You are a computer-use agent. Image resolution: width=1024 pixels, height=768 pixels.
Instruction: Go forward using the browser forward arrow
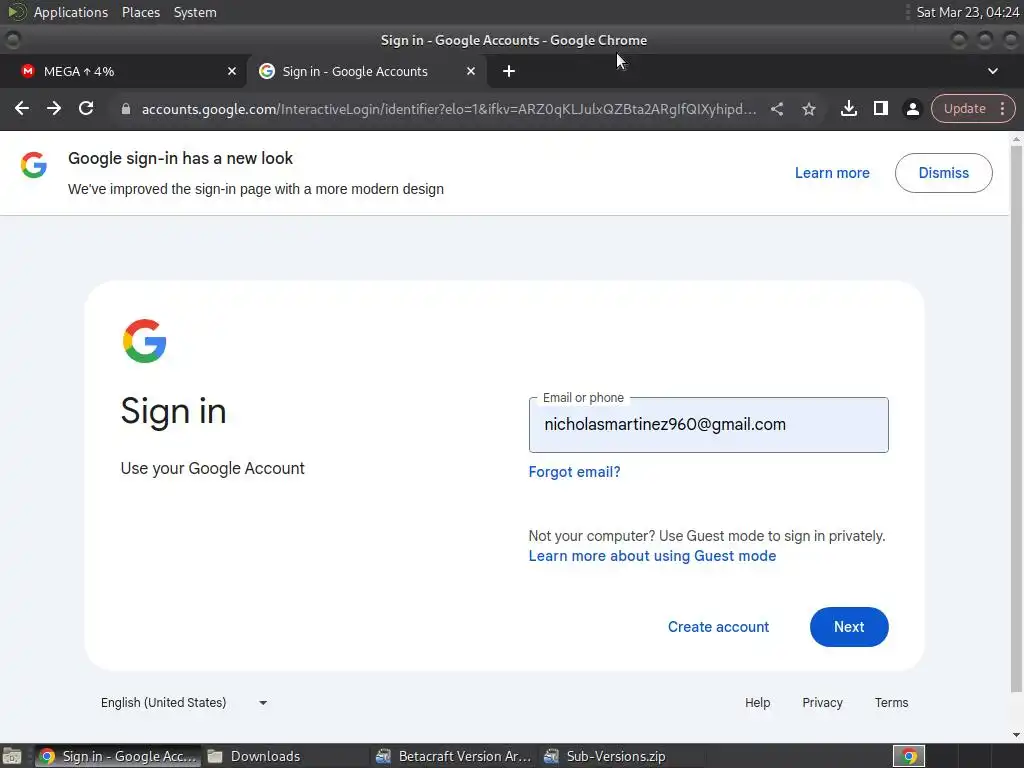point(54,108)
